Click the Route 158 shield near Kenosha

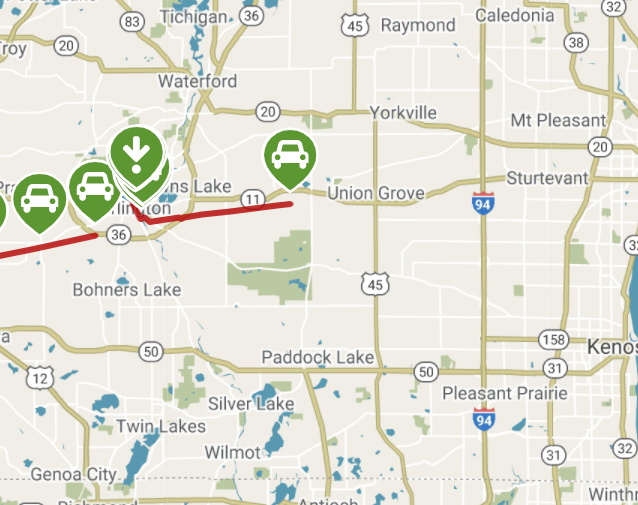pyautogui.click(x=553, y=339)
